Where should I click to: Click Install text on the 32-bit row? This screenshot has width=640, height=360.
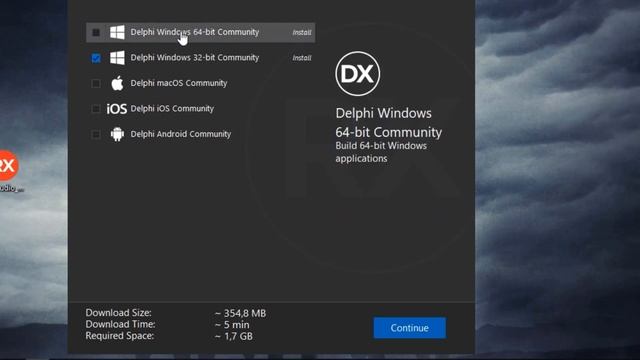pos(302,58)
